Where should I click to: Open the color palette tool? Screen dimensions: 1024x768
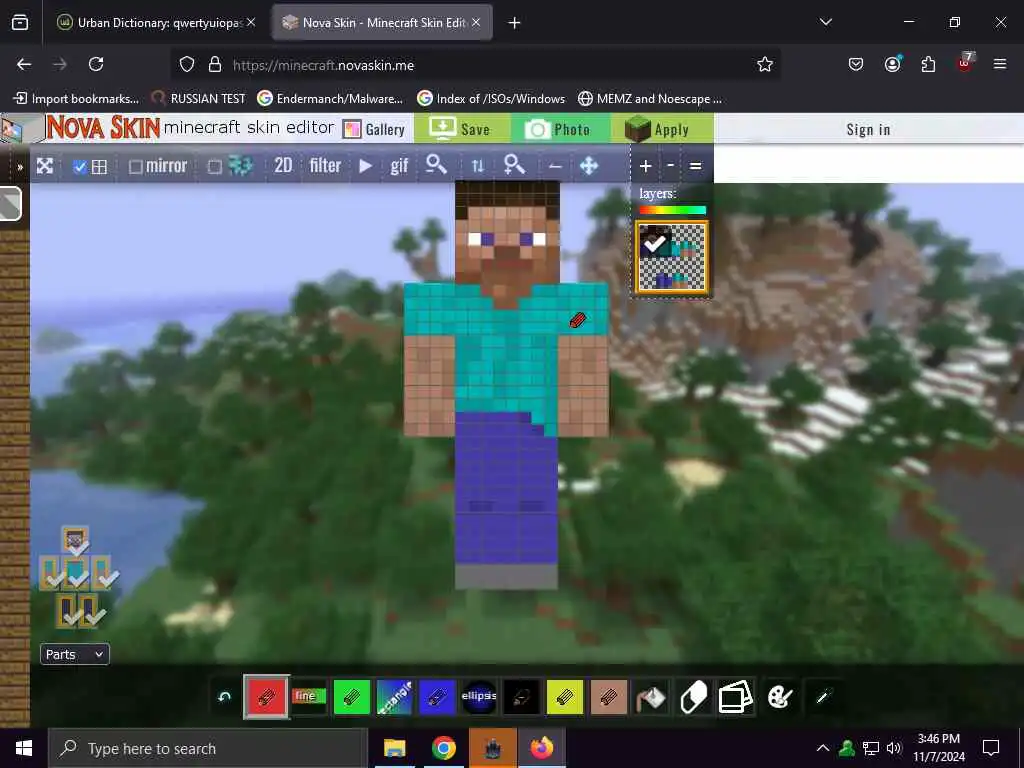coord(780,697)
